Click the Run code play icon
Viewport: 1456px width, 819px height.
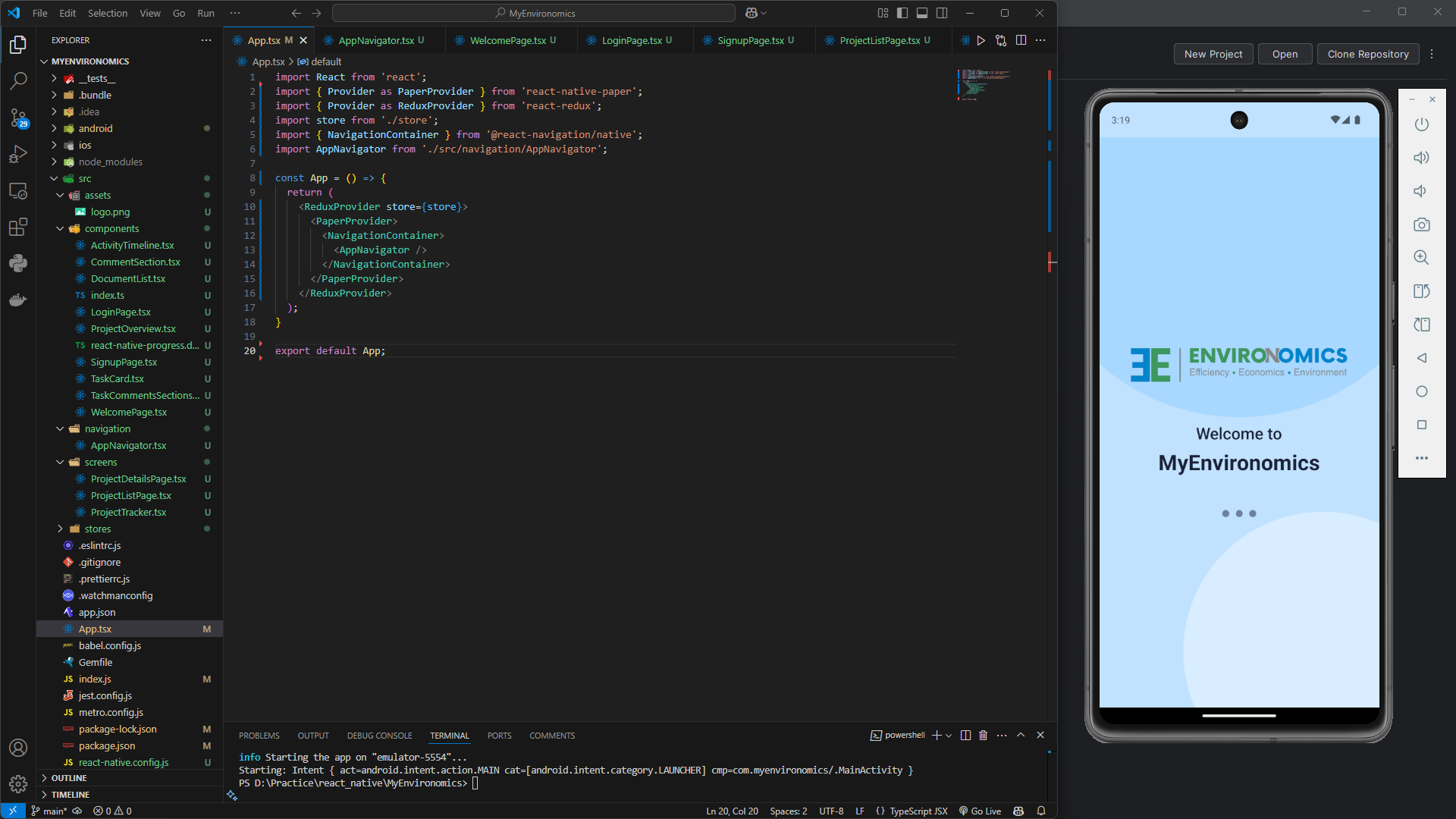981,40
